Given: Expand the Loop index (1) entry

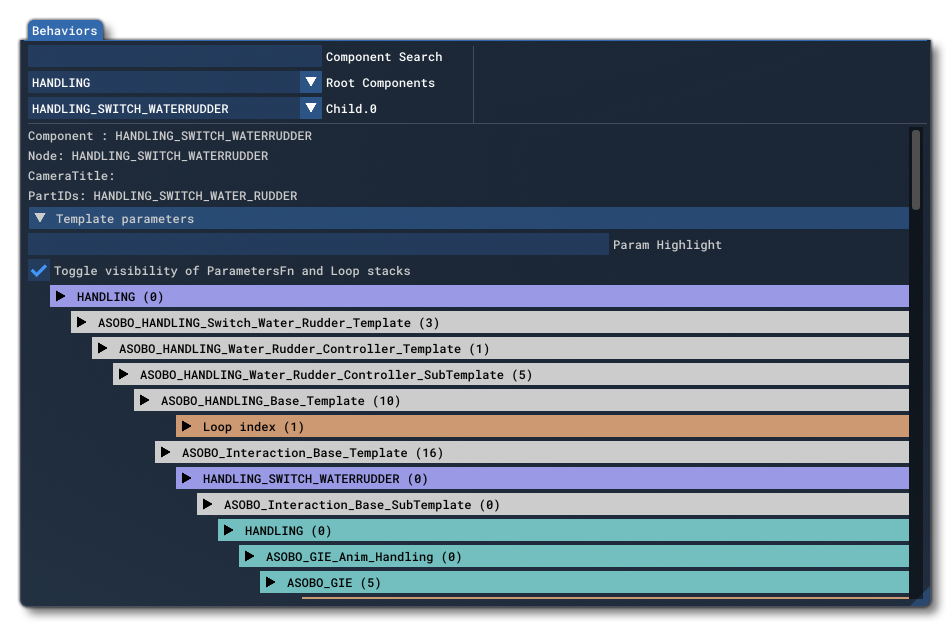Looking at the screenshot, I should [x=185, y=426].
